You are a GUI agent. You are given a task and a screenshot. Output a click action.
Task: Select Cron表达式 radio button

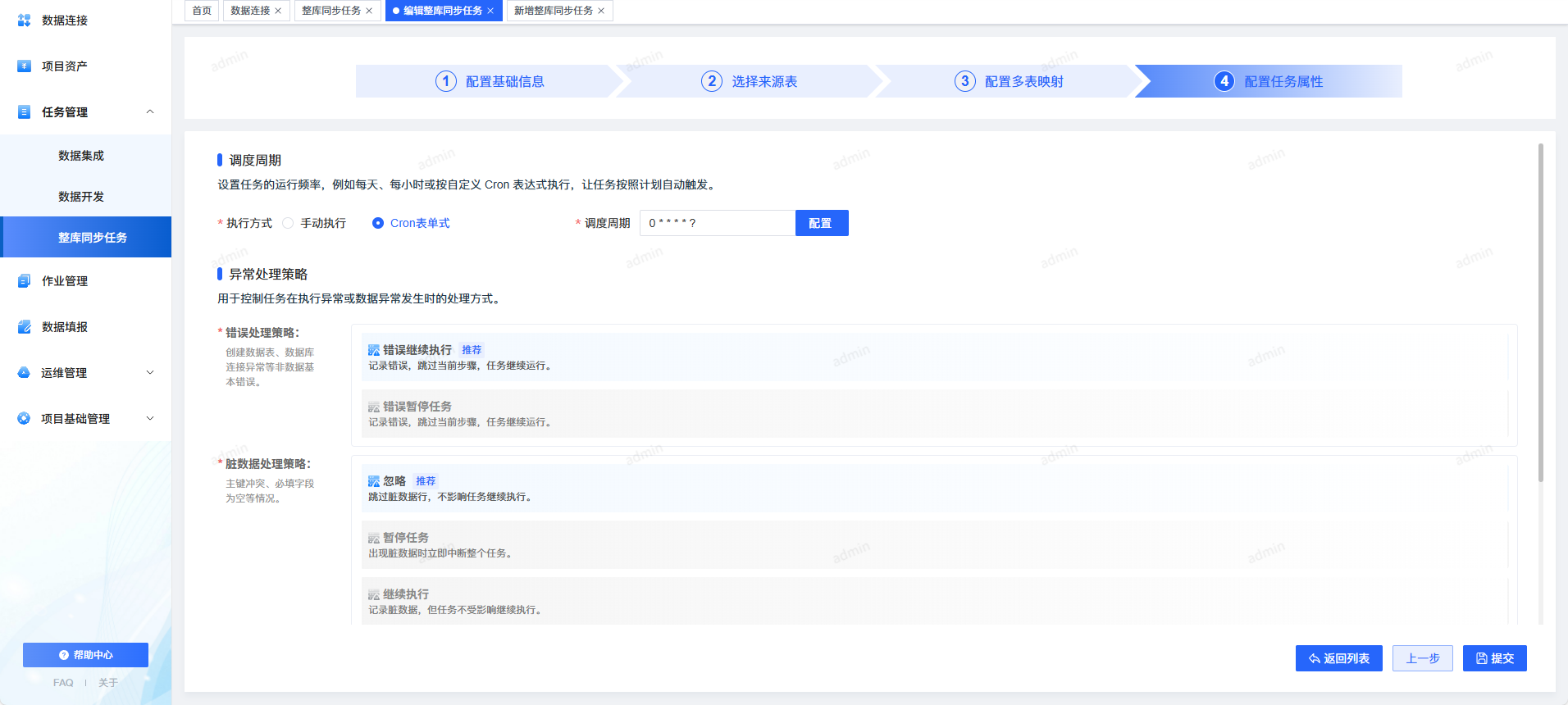pos(378,223)
